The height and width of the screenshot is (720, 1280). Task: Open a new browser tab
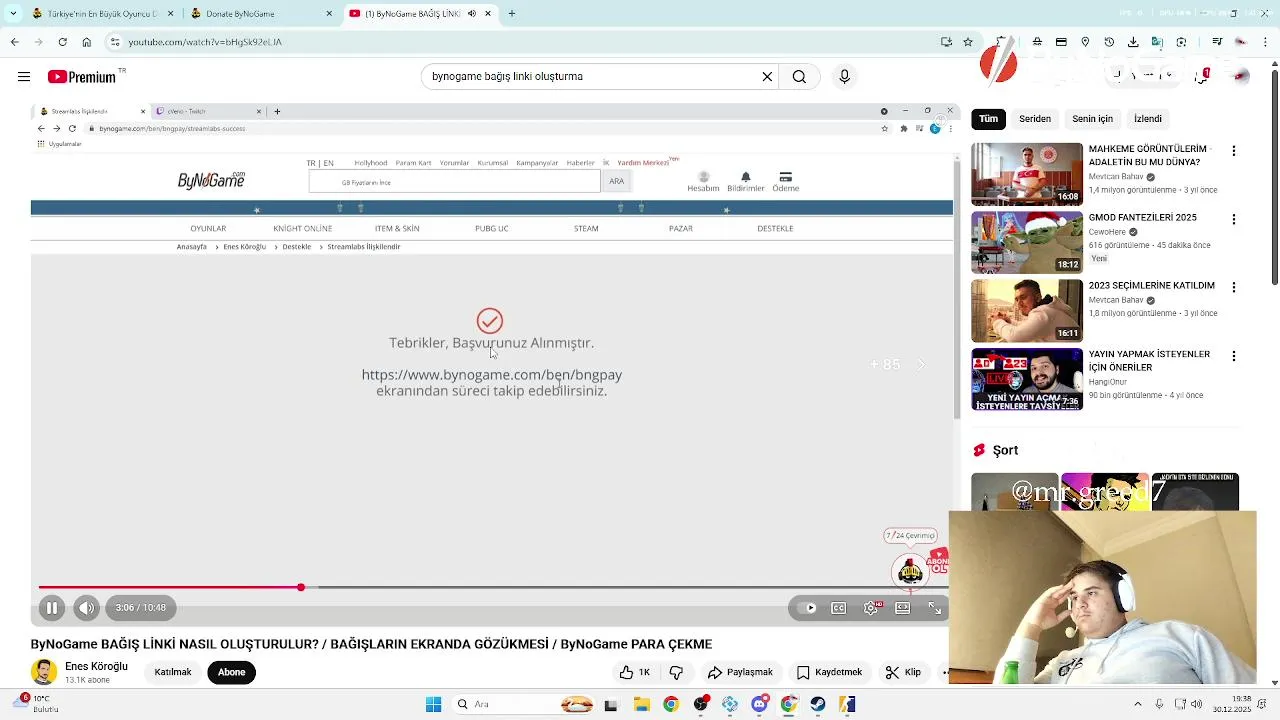pos(512,14)
